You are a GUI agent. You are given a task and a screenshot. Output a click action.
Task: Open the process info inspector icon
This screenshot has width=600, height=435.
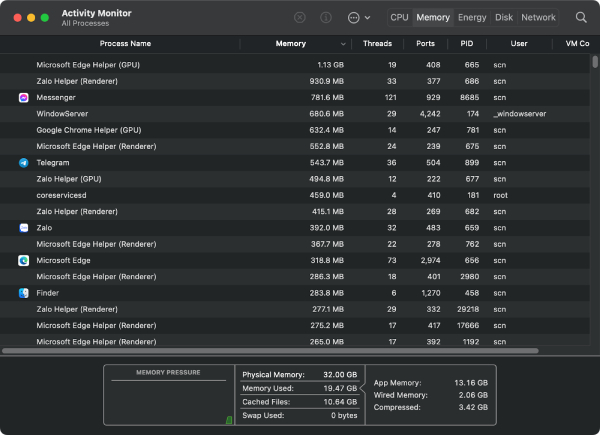pos(326,18)
